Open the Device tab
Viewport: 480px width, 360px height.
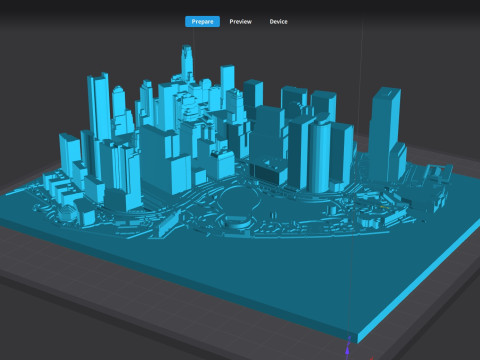[278, 22]
